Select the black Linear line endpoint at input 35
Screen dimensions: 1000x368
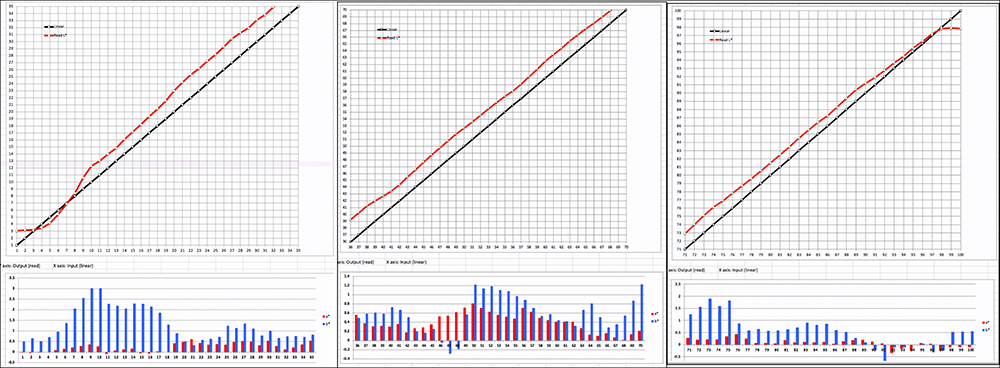tap(298, 6)
